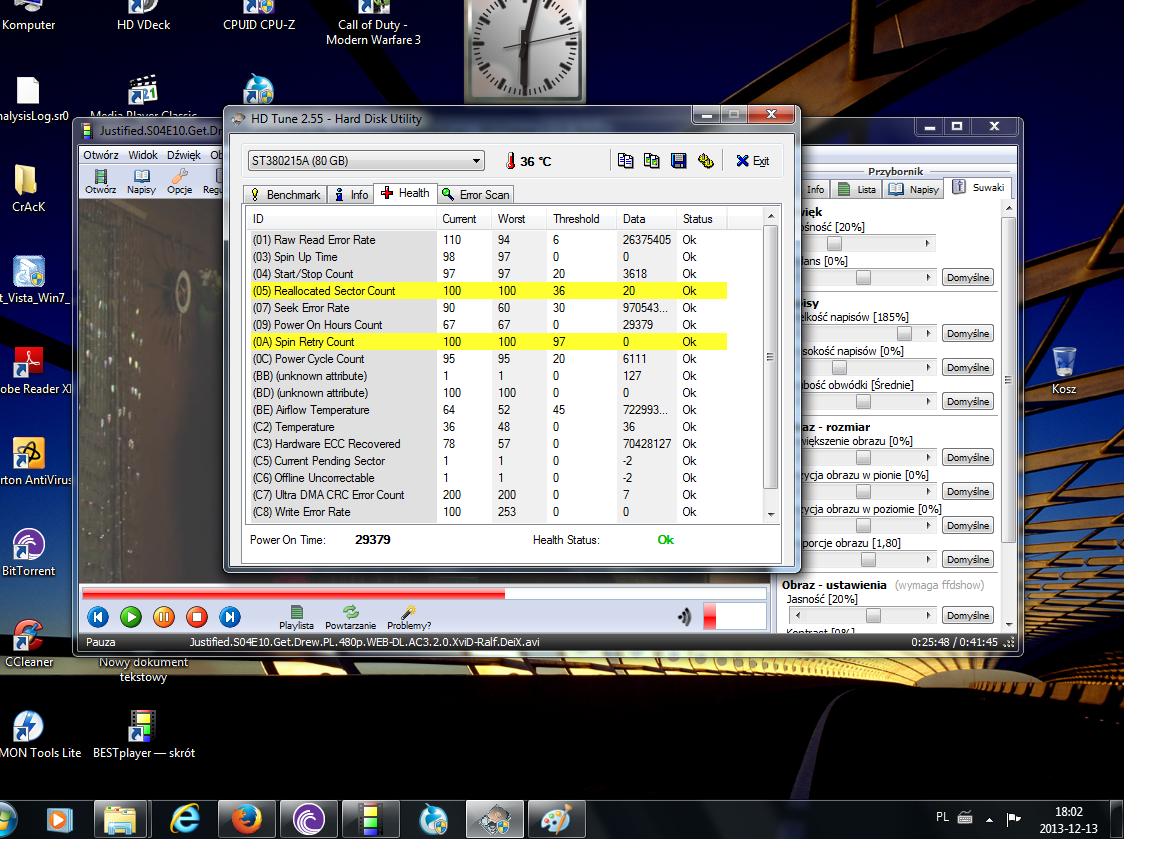Click the previous track button in BESTplayer

click(x=98, y=617)
